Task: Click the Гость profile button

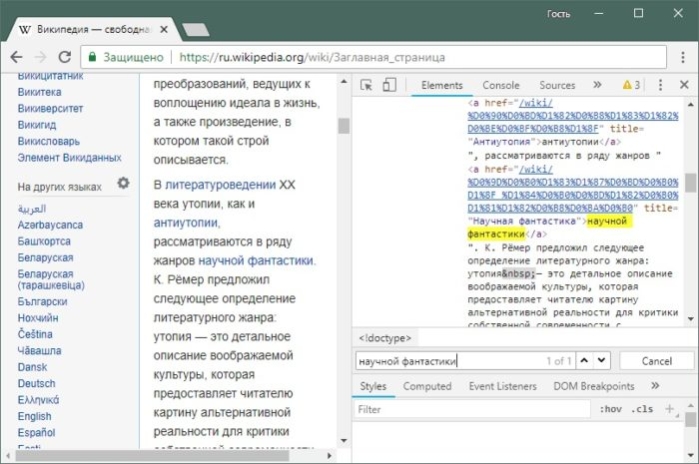Action: (x=559, y=14)
